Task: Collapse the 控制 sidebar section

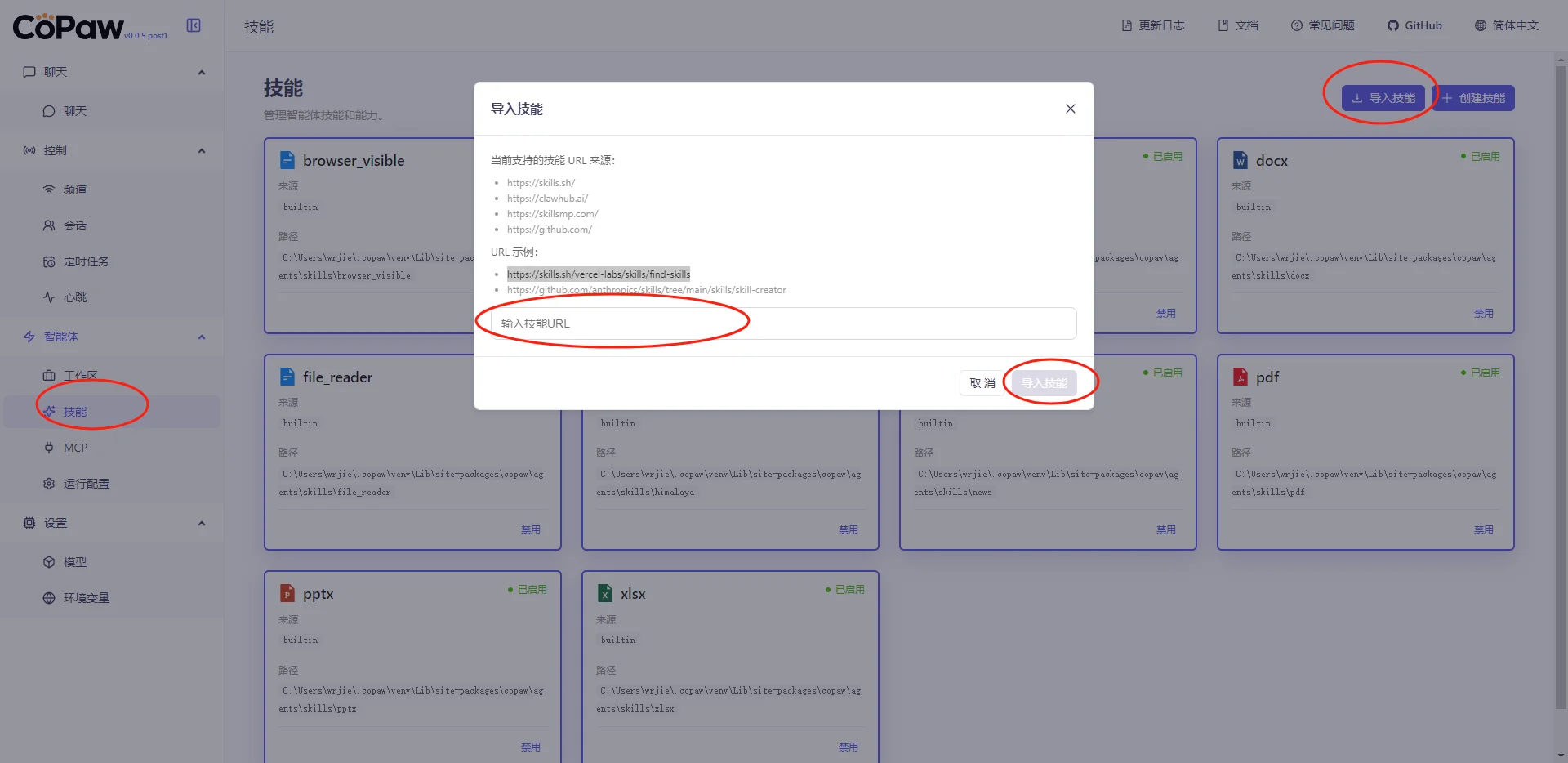Action: [x=201, y=150]
